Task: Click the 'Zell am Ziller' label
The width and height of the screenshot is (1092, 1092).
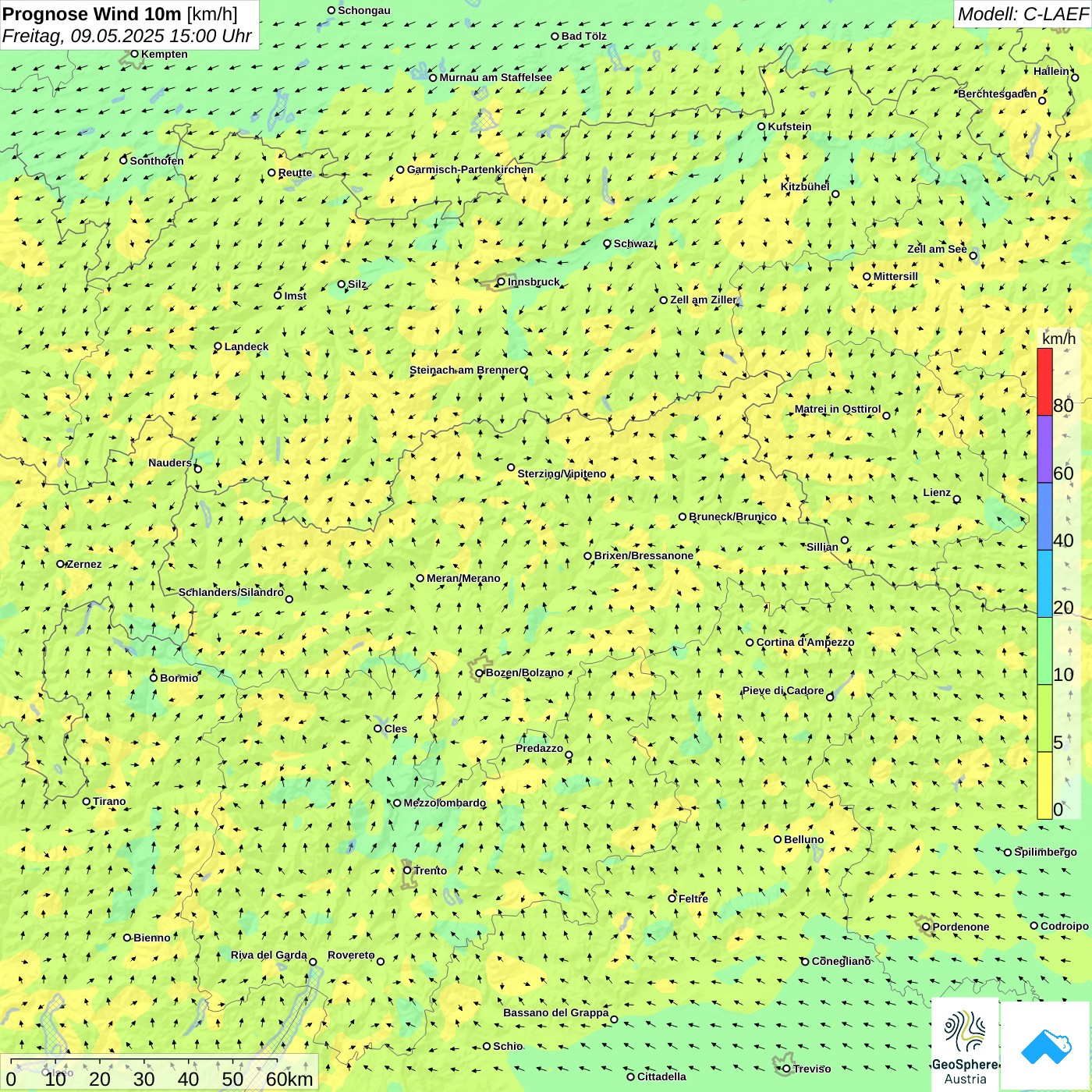Action: pos(703,300)
